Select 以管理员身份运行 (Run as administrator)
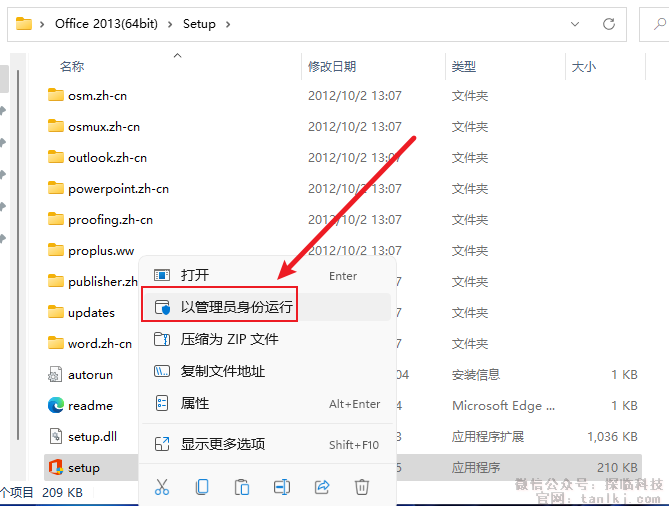669x506 pixels. click(267, 307)
